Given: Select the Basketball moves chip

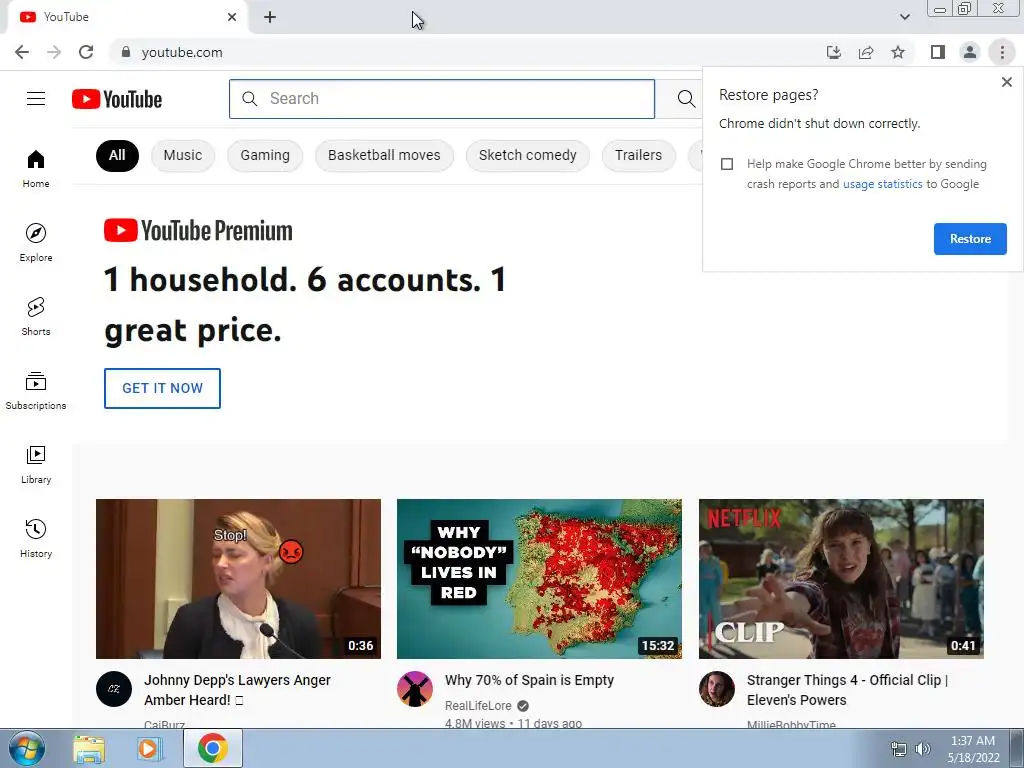Looking at the screenshot, I should pos(384,155).
